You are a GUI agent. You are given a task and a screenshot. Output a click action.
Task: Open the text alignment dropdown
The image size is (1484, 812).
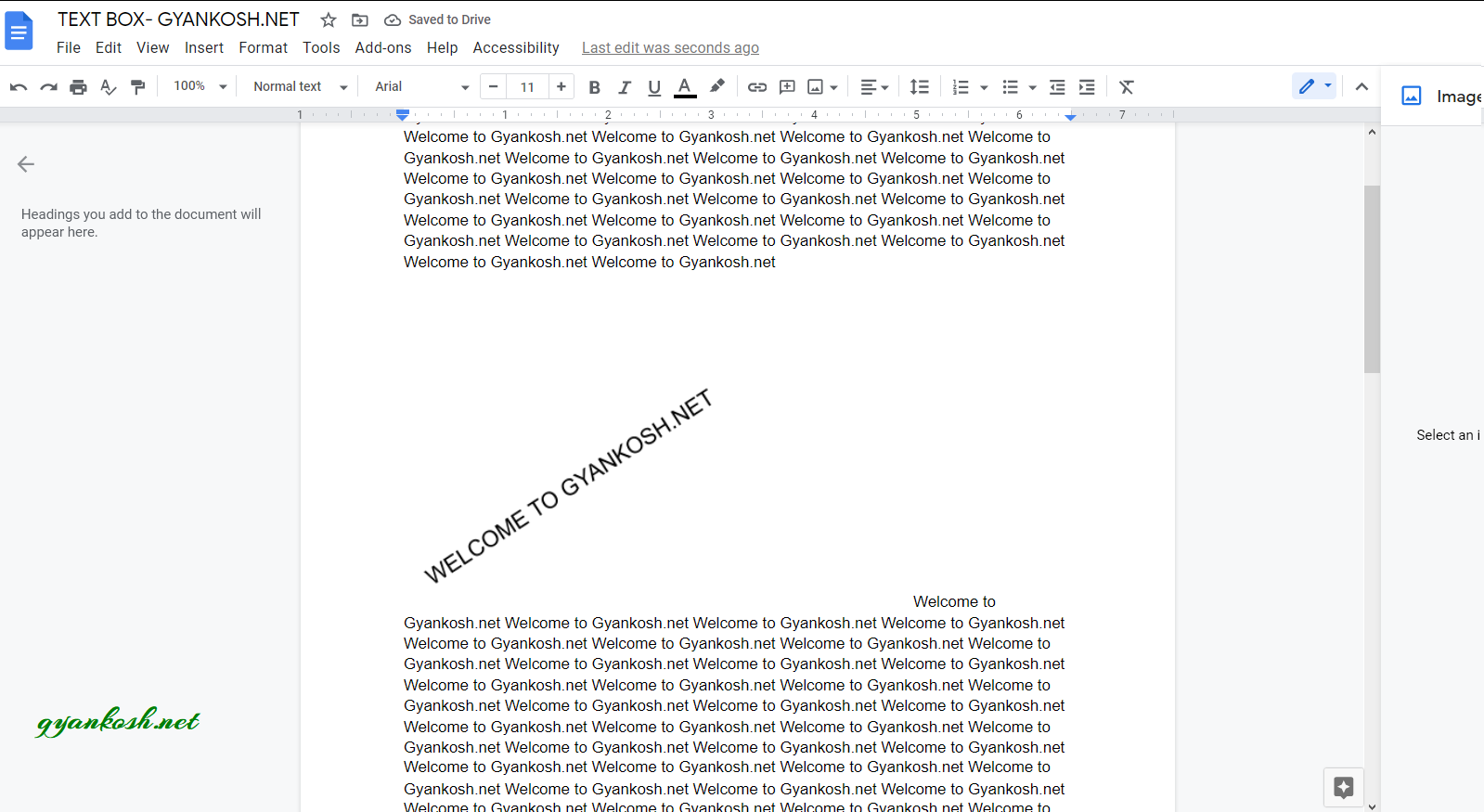click(x=874, y=87)
